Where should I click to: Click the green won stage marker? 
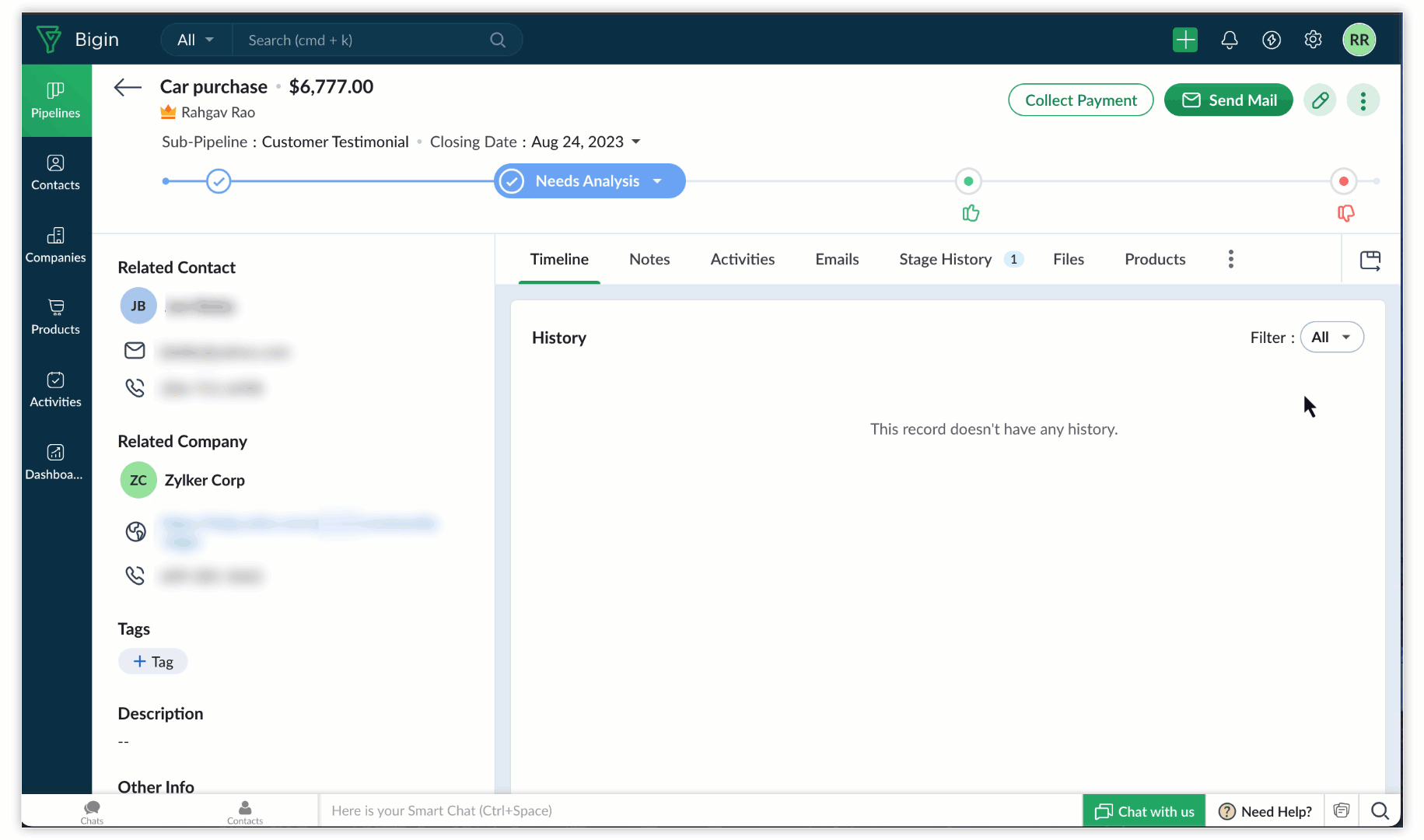tap(968, 181)
